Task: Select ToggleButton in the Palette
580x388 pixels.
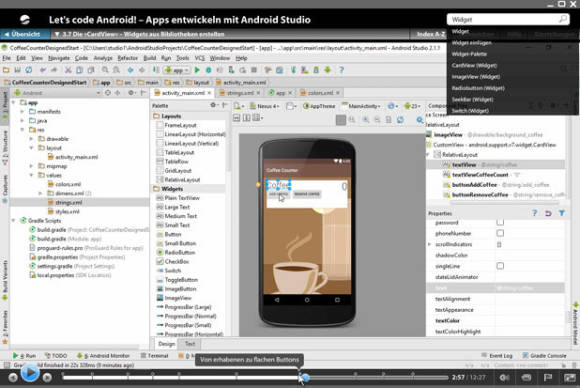Action: pyautogui.click(x=181, y=280)
